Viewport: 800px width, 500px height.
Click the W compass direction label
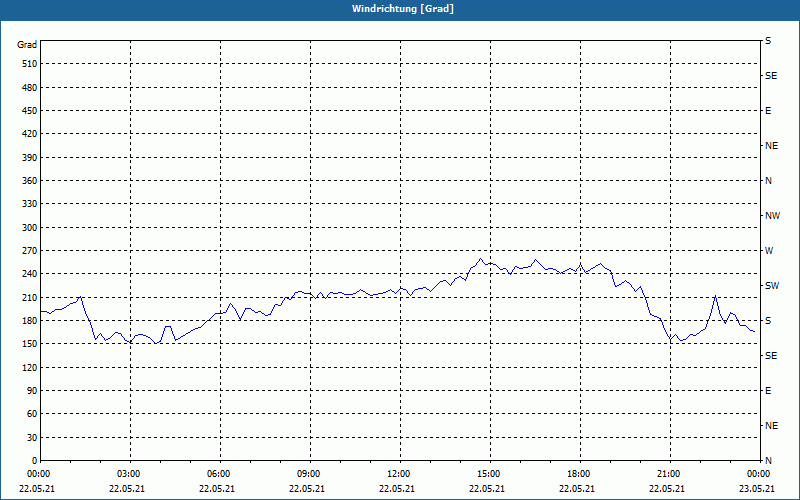pos(769,251)
